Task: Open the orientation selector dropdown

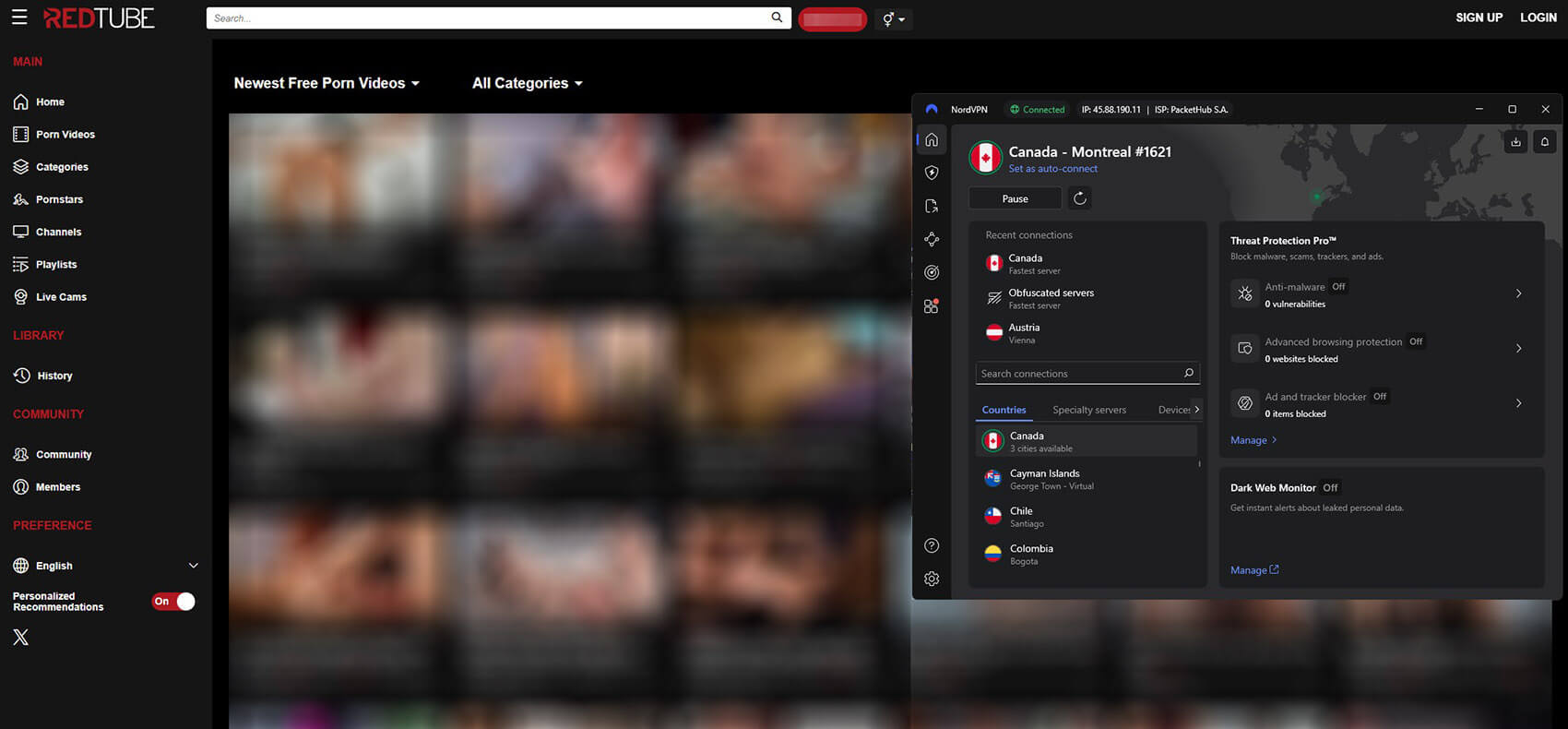Action: 893,18
